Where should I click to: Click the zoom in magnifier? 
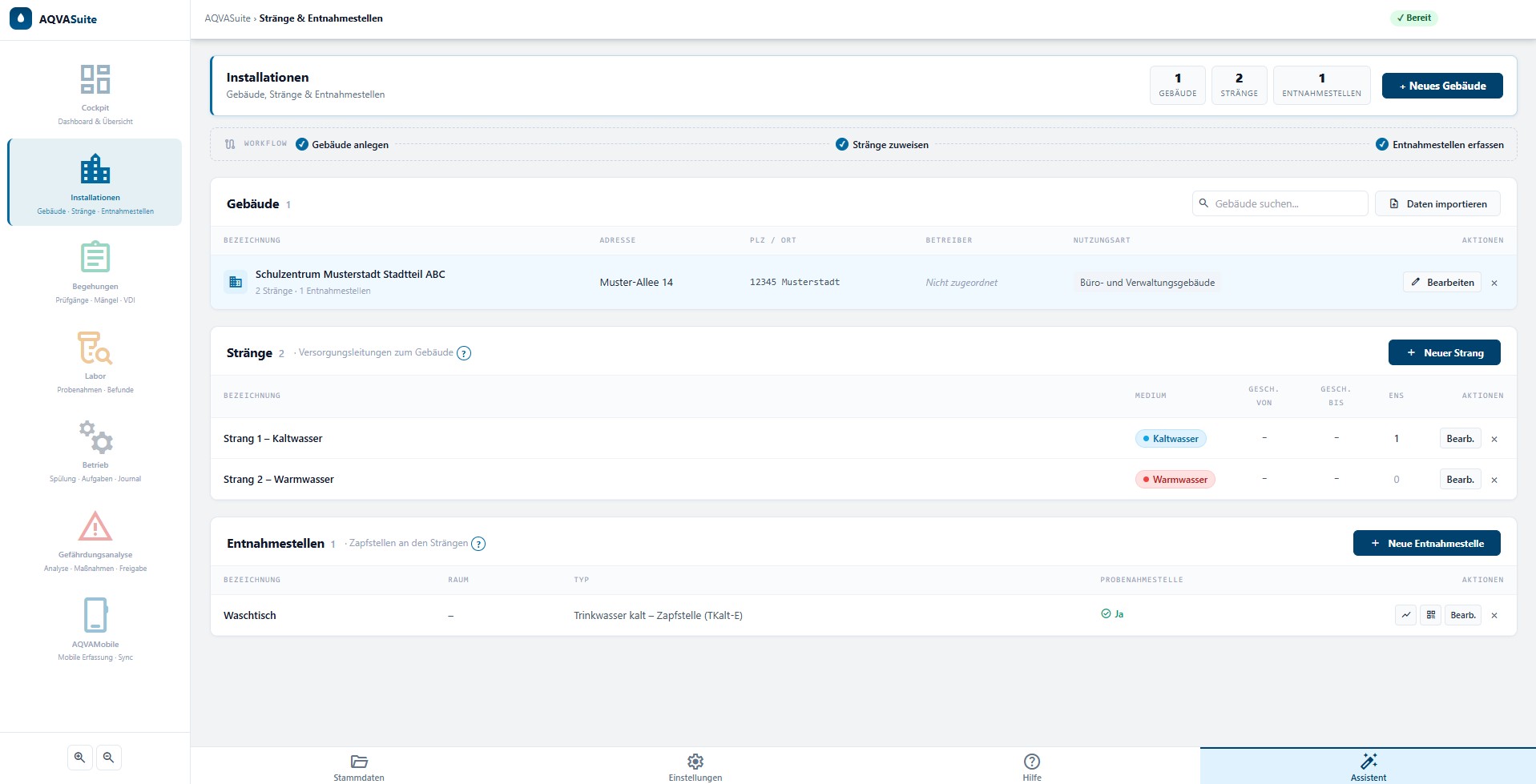tap(80, 758)
